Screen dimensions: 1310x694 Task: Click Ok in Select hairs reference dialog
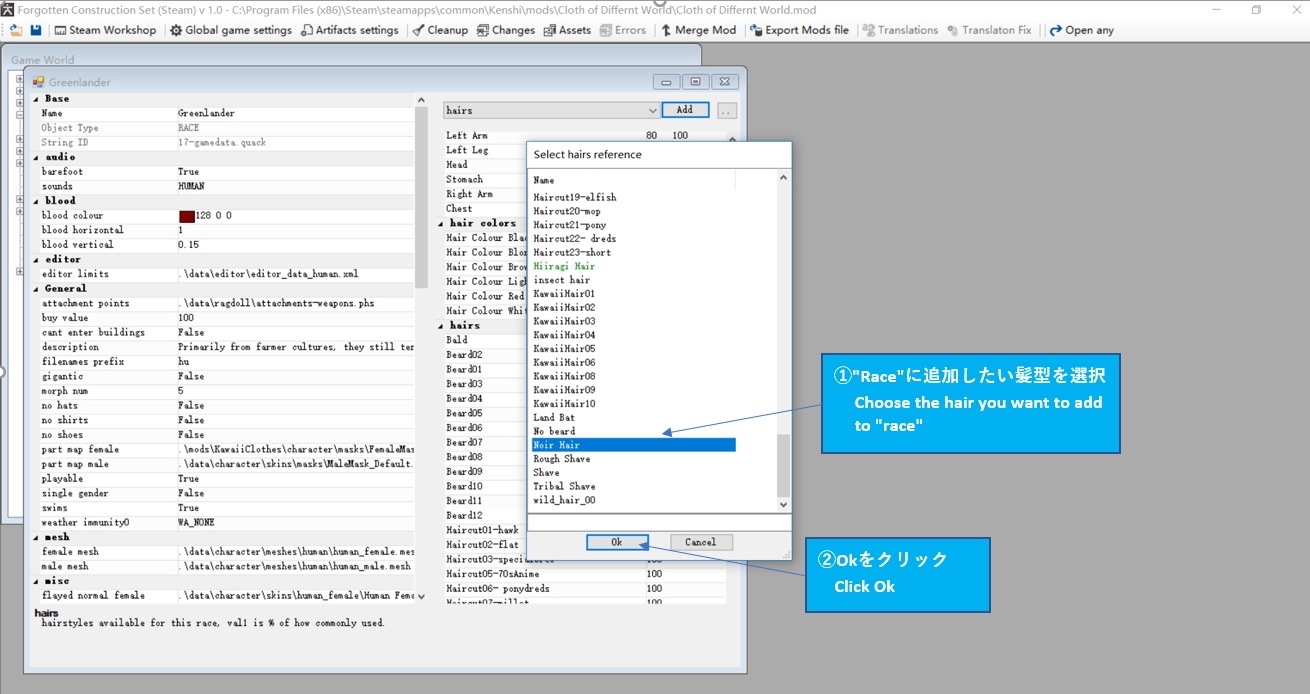(x=617, y=542)
